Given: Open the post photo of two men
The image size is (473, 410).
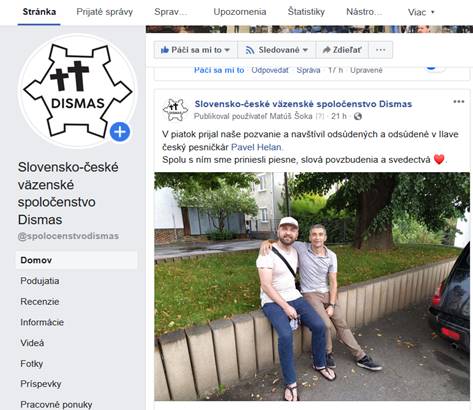Looking at the screenshot, I should [x=312, y=286].
